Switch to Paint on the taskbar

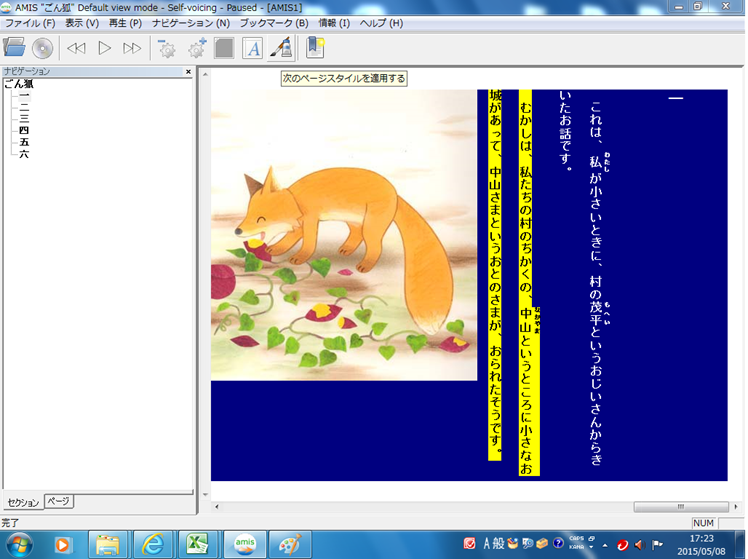pos(290,545)
